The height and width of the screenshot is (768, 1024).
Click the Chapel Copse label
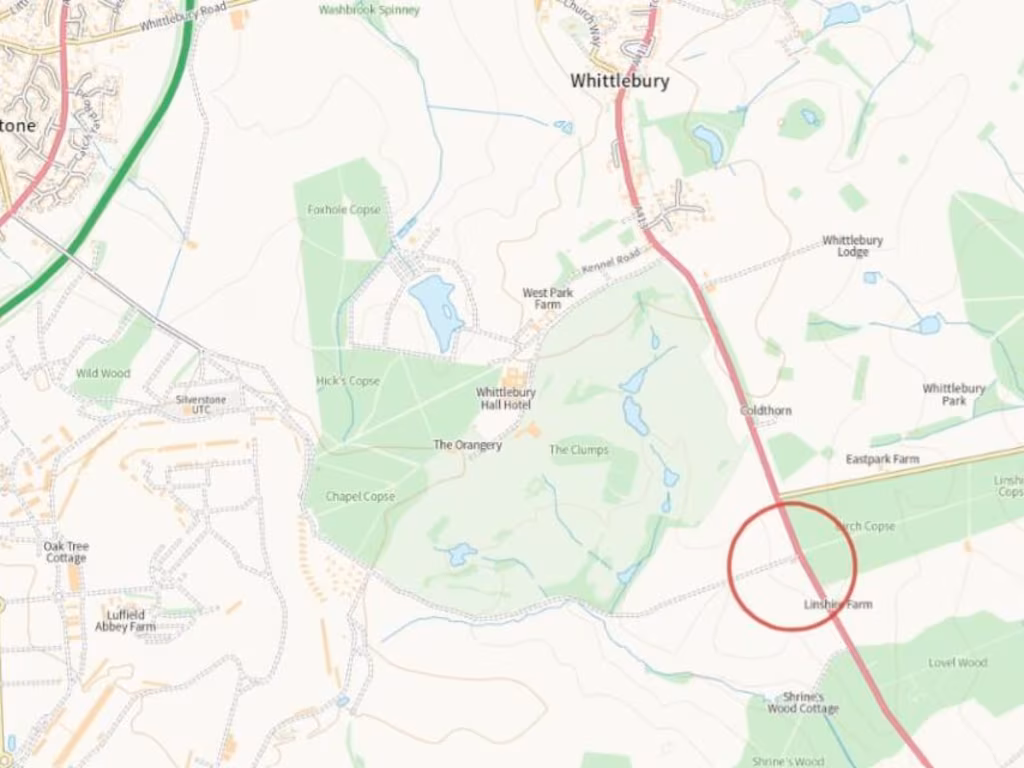pyautogui.click(x=360, y=496)
